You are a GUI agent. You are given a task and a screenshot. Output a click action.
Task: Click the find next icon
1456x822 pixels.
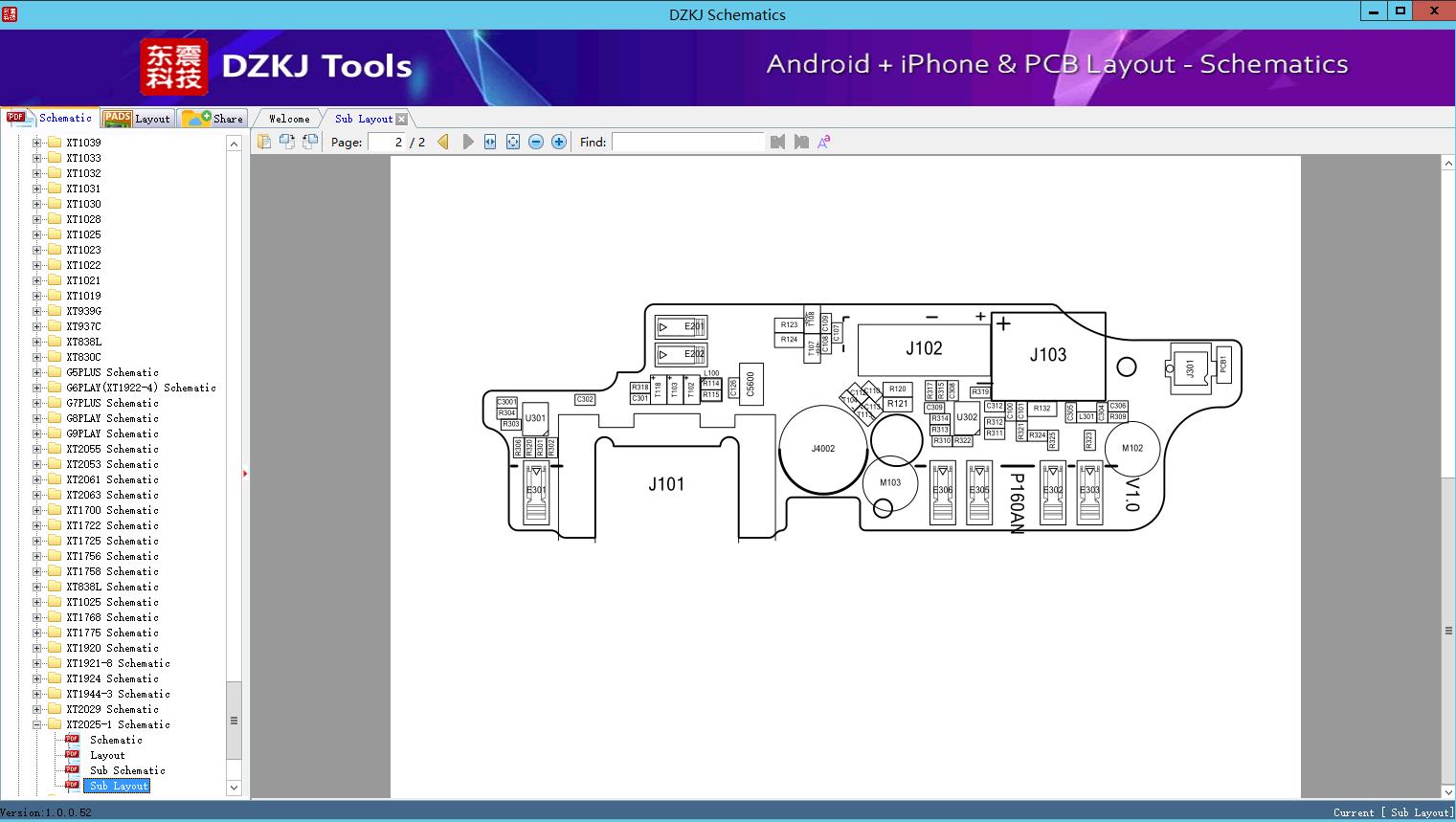(801, 142)
